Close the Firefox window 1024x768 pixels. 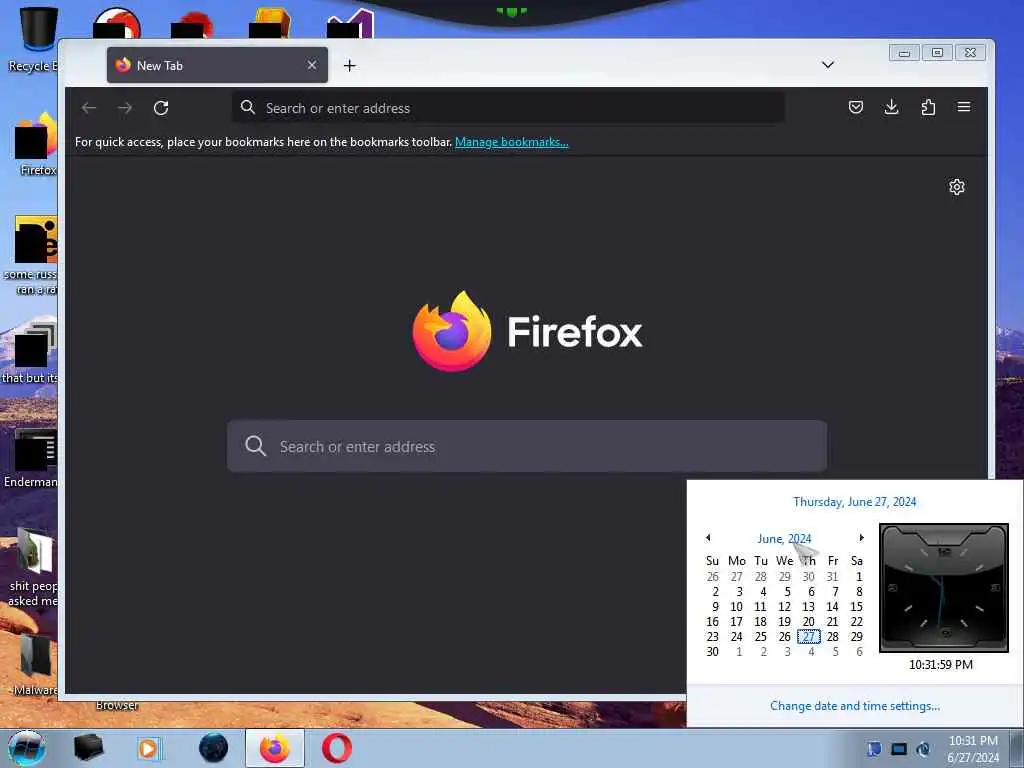coord(970,53)
